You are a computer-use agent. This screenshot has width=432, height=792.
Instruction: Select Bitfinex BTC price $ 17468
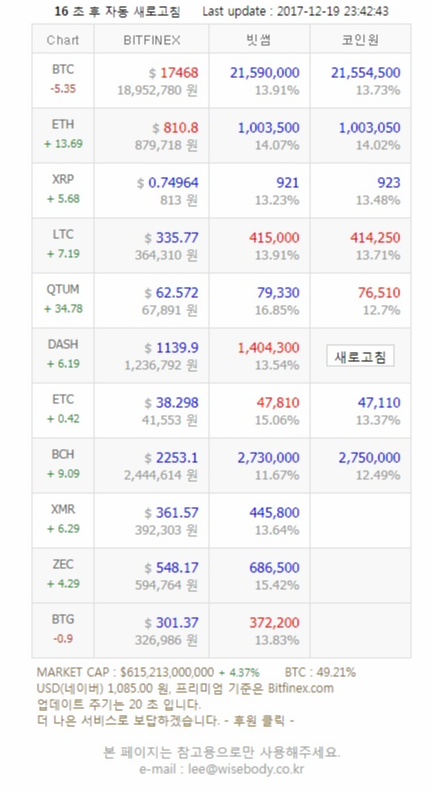(x=173, y=73)
